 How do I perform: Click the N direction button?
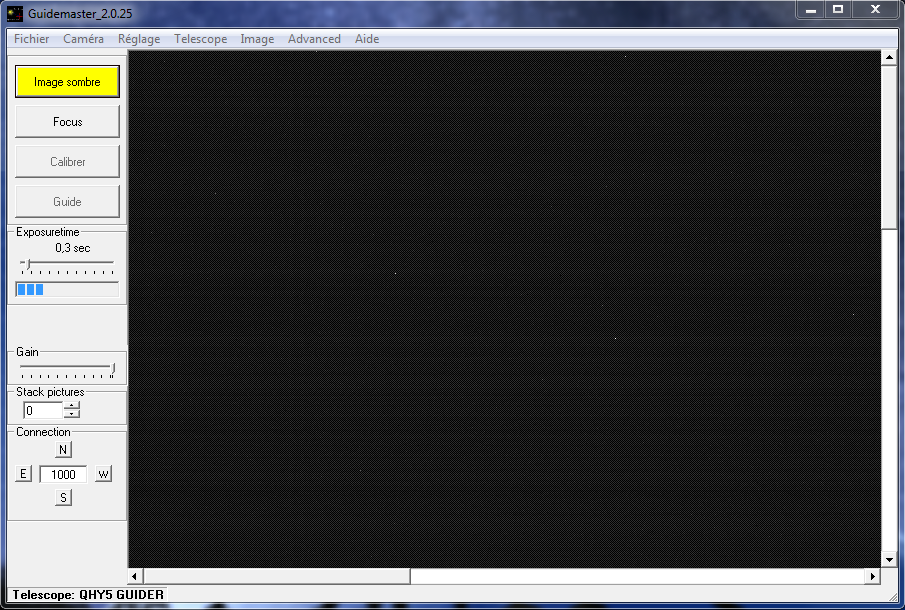click(63, 449)
